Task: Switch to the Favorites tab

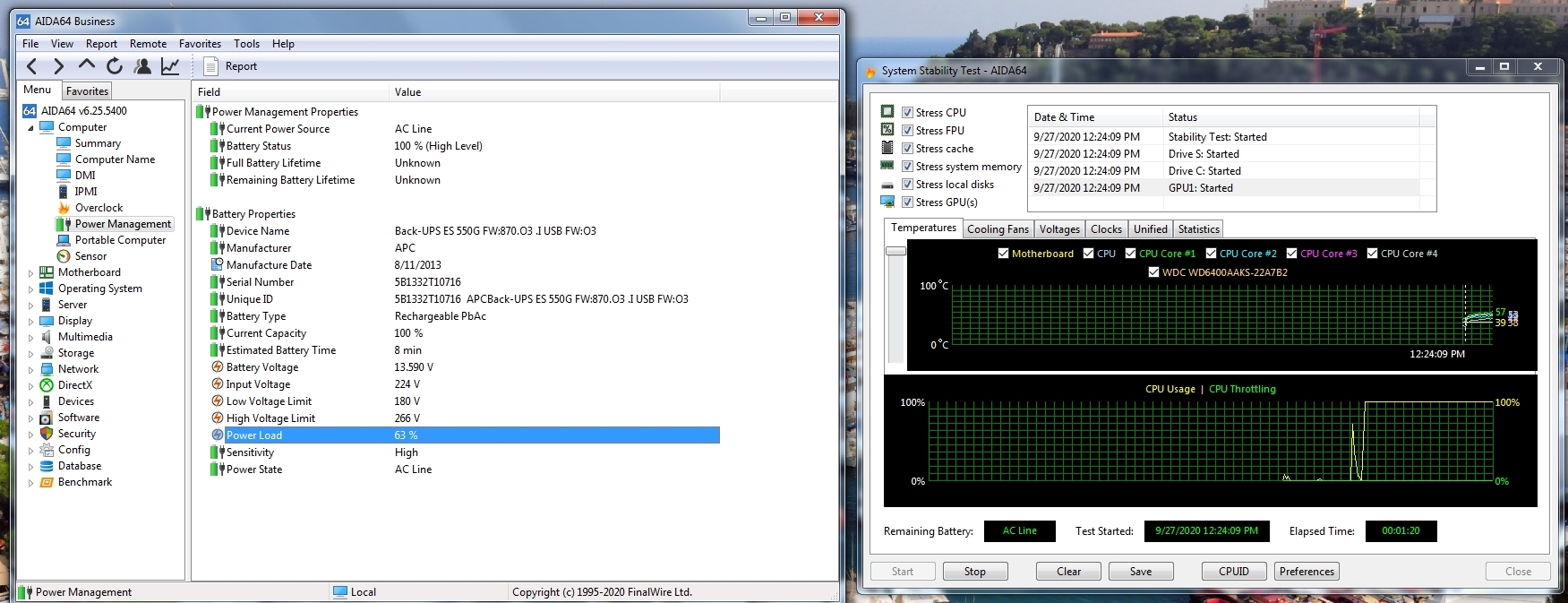Action: pyautogui.click(x=87, y=91)
